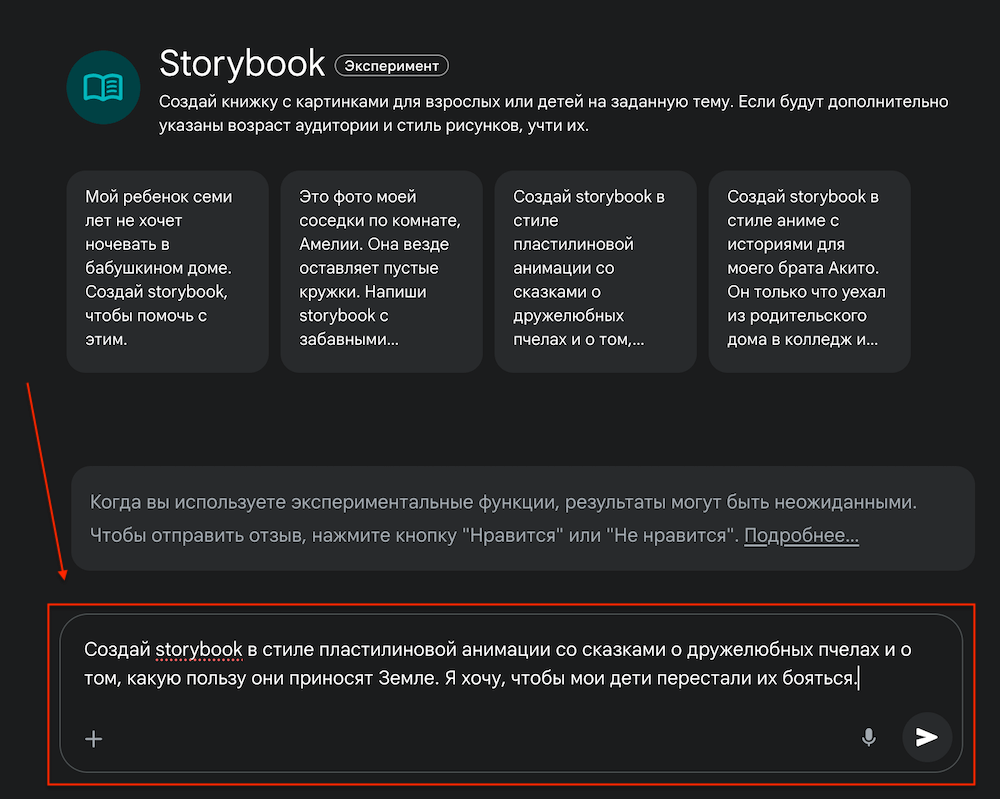Click the experimental features notice box
Image resolution: width=1000 pixels, height=799 pixels.
point(523,518)
